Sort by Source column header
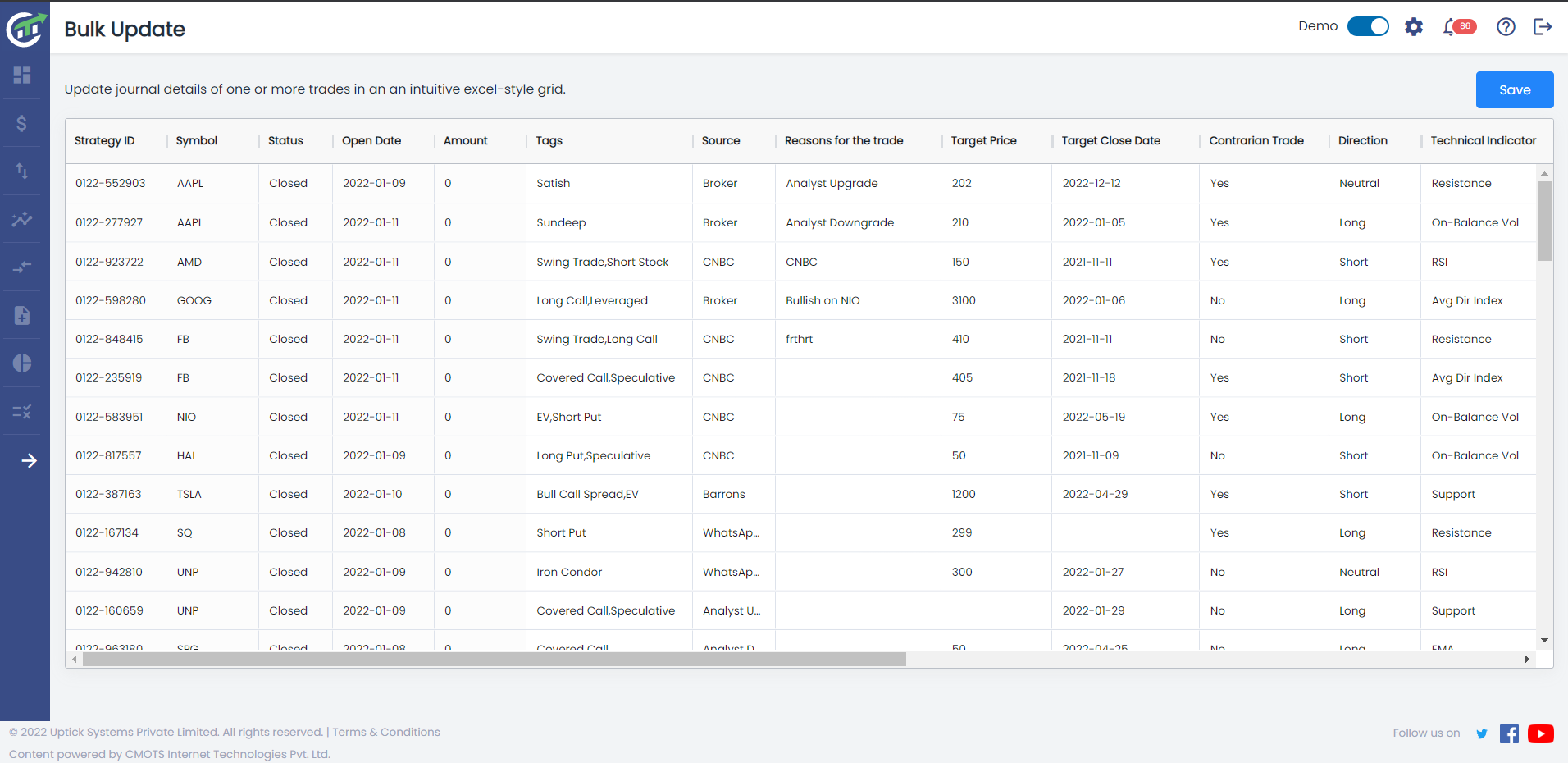The height and width of the screenshot is (763, 1568). tap(721, 140)
